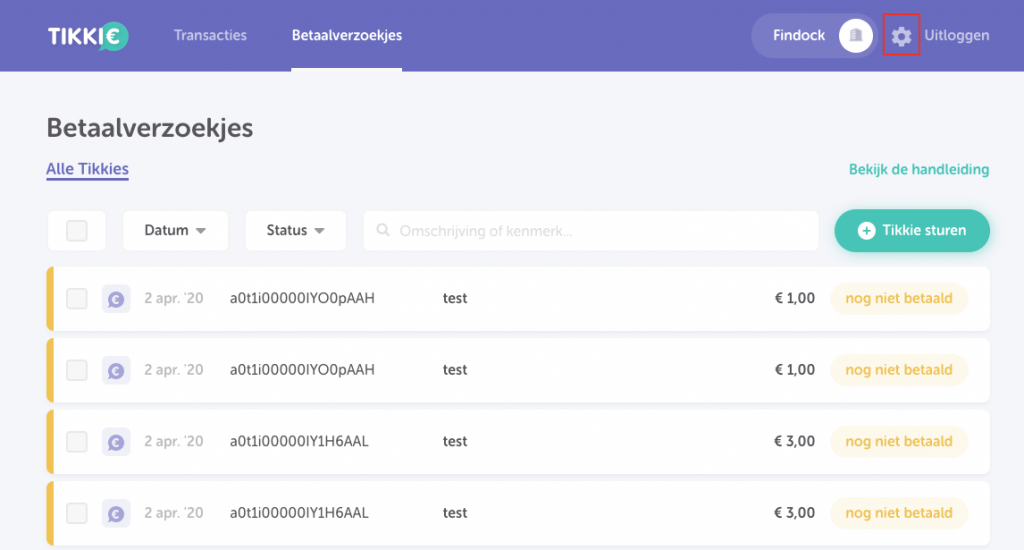Image resolution: width=1024 pixels, height=550 pixels.
Task: Open the Betaalverzoekjes tab
Action: tap(346, 36)
